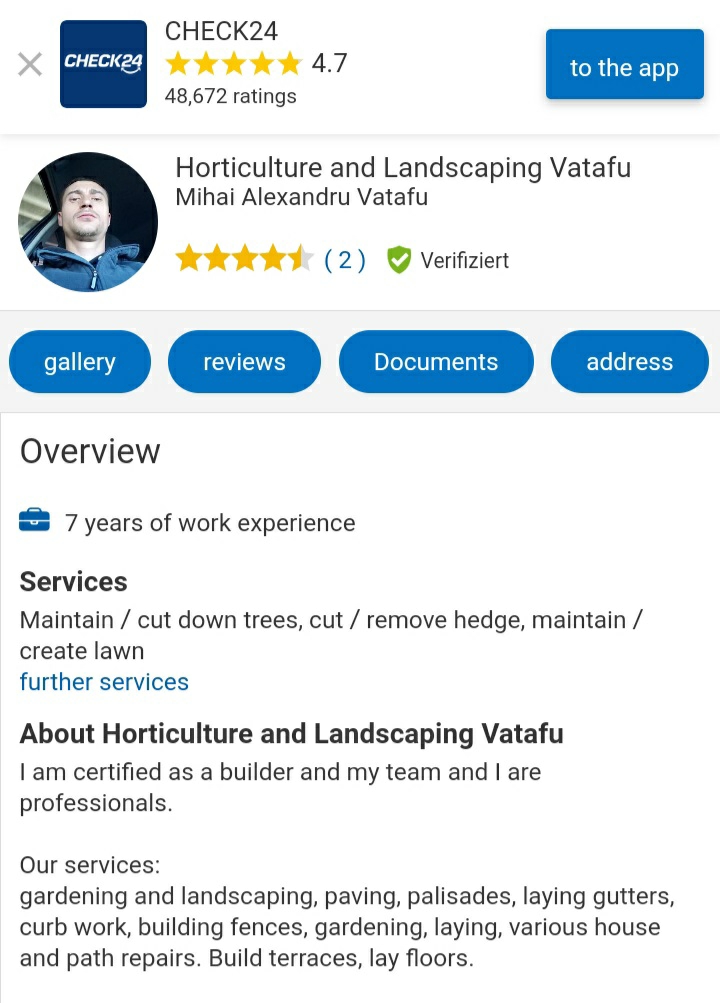Click the "Horticulture and Landscaping Vatafu" title

point(403,167)
